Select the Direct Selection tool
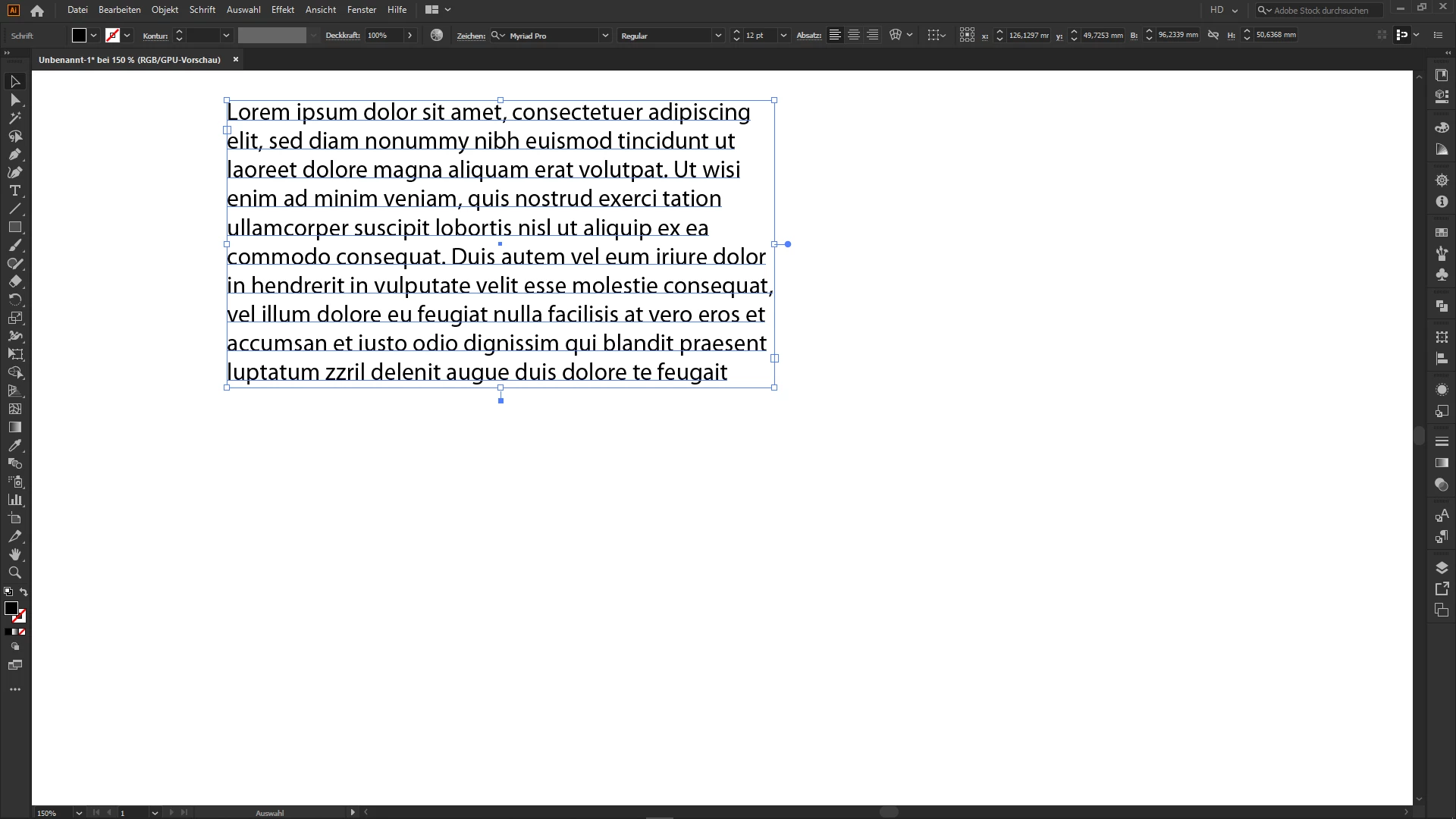Image resolution: width=1456 pixels, height=819 pixels. pos(14,100)
